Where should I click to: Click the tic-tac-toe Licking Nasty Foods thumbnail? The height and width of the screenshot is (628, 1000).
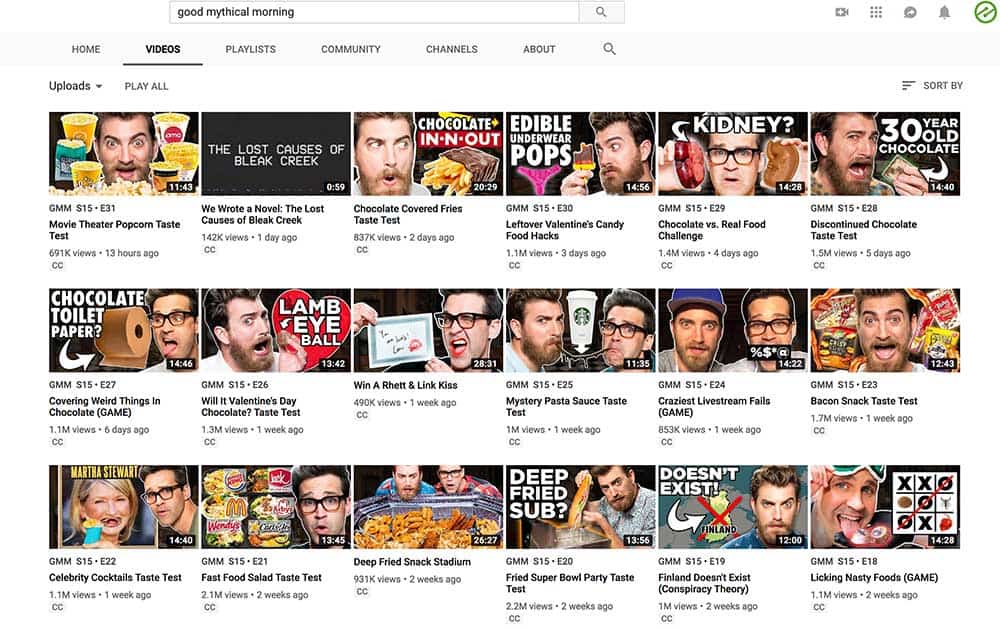tap(885, 507)
